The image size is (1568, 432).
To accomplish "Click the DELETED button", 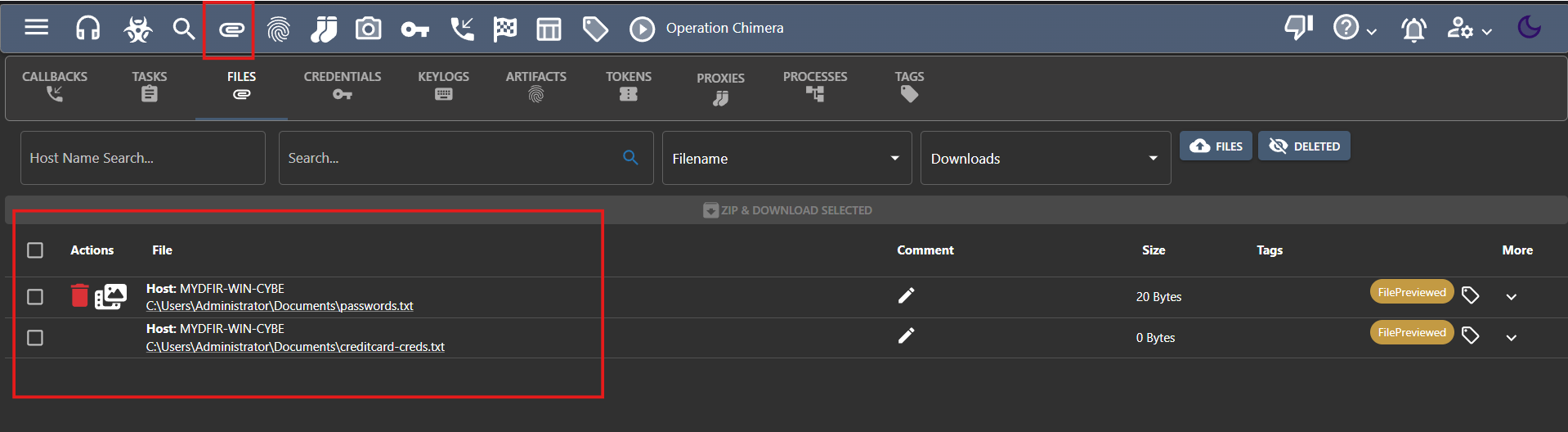I will (x=1304, y=146).
